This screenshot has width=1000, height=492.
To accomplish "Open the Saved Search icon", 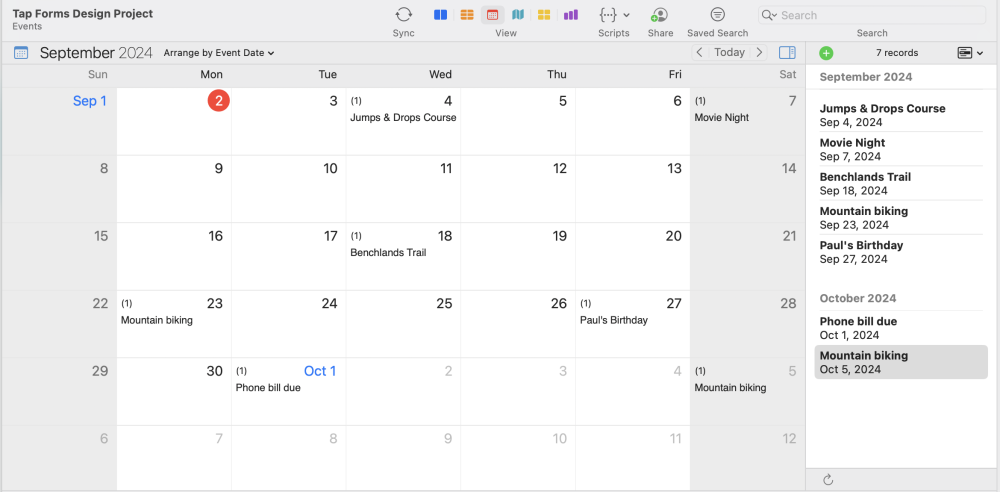I will coord(717,15).
